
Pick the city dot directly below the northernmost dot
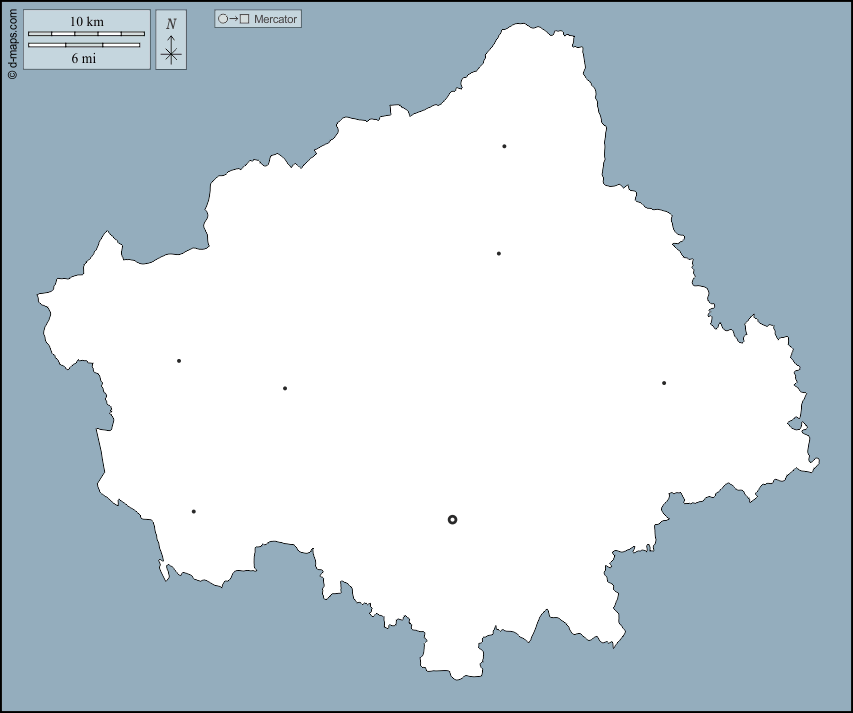click(499, 253)
